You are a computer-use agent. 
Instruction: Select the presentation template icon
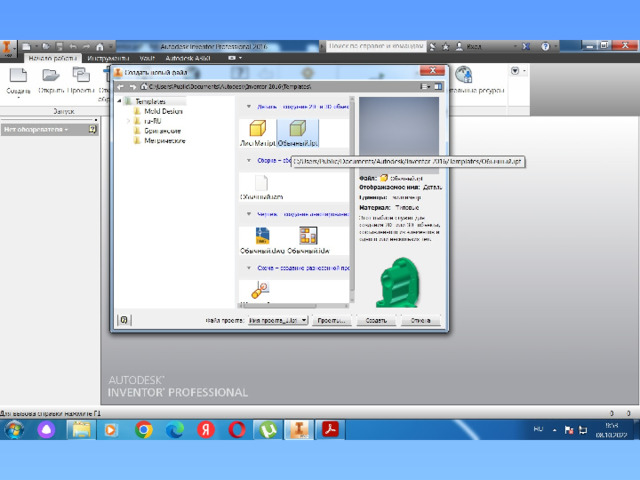[x=260, y=289]
